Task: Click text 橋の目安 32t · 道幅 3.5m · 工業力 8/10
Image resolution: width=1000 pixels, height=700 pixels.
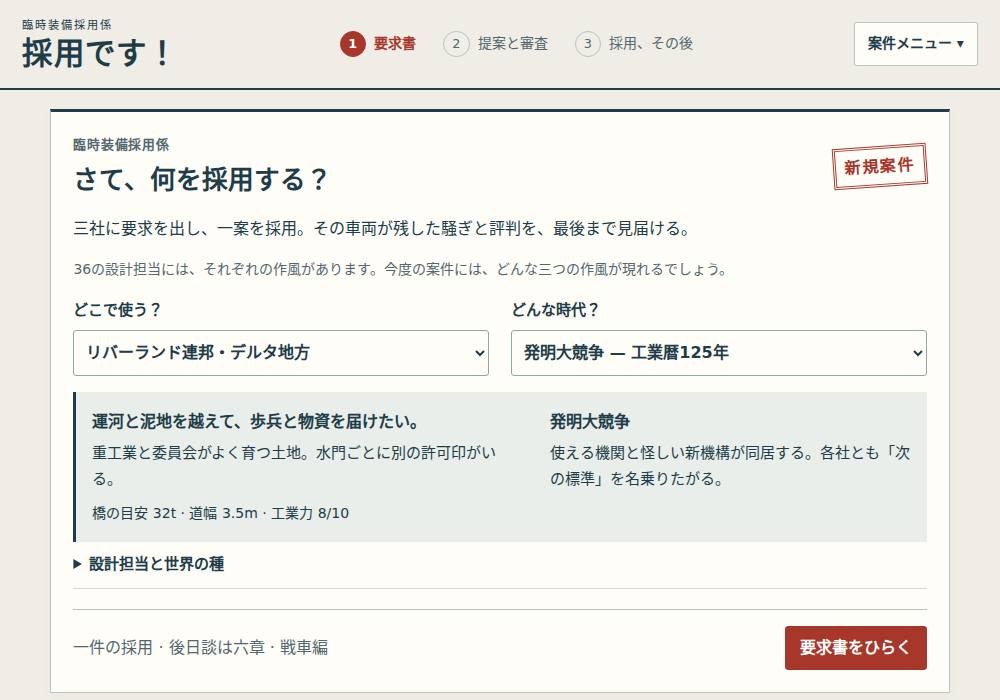Action: 220,513
